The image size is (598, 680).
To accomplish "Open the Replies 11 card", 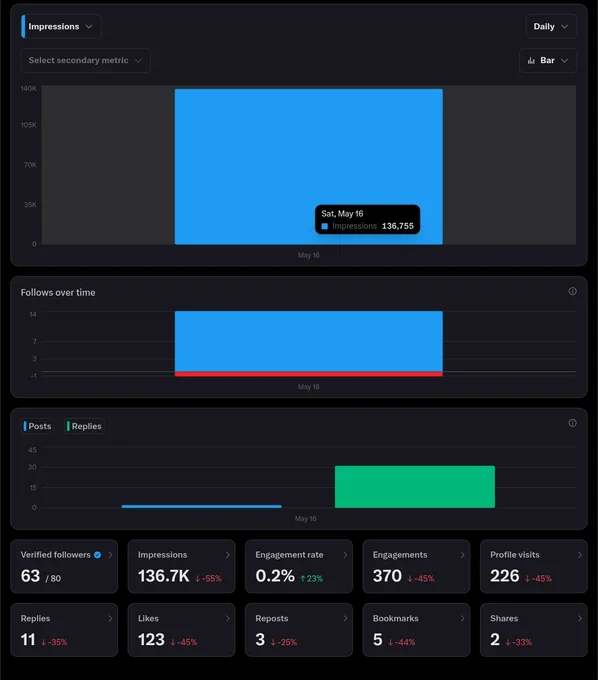I will coord(64,630).
